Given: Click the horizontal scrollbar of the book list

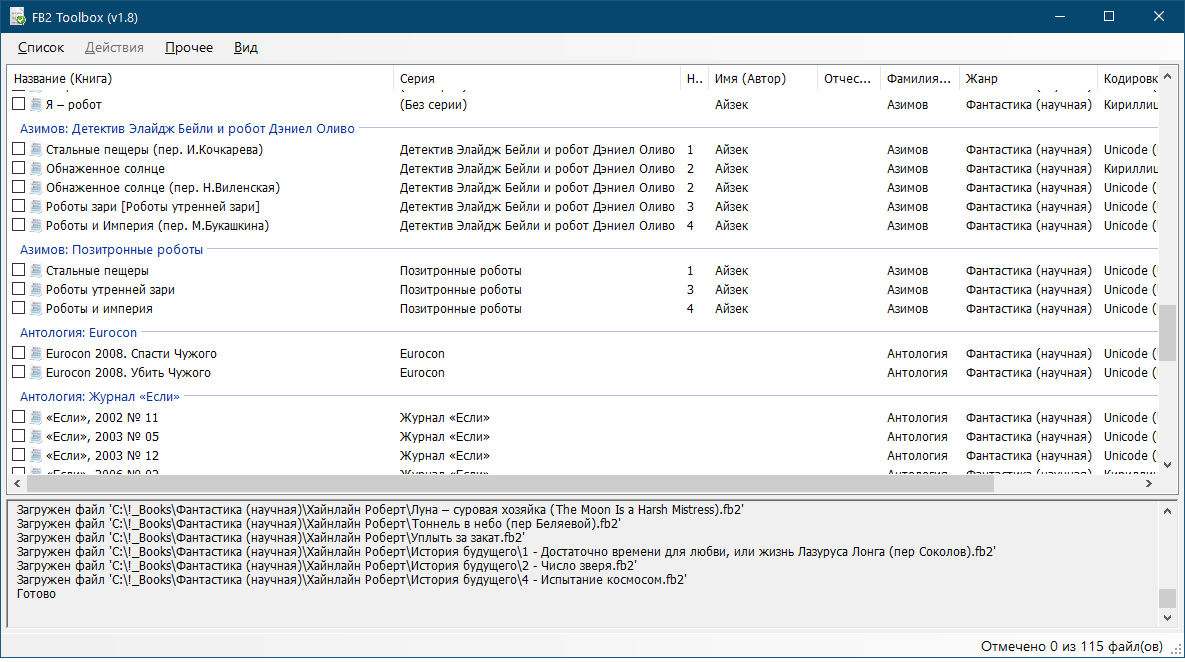Looking at the screenshot, I should pyautogui.click(x=500, y=483).
